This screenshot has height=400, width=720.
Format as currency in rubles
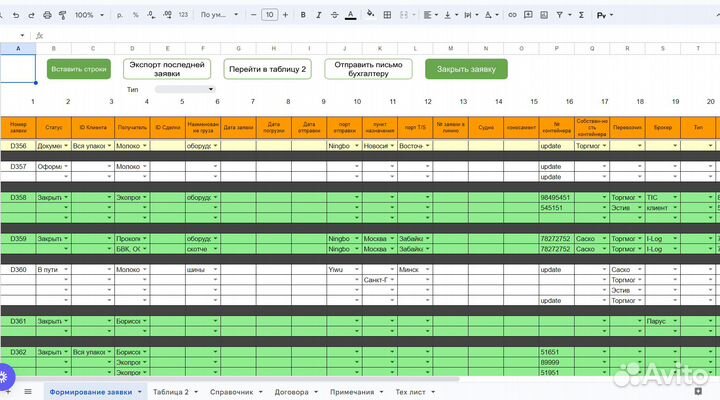pyautogui.click(x=120, y=15)
